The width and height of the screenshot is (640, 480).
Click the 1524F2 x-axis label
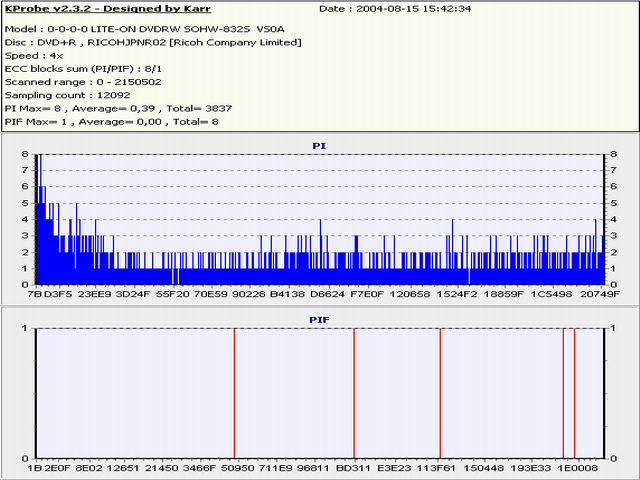click(457, 294)
